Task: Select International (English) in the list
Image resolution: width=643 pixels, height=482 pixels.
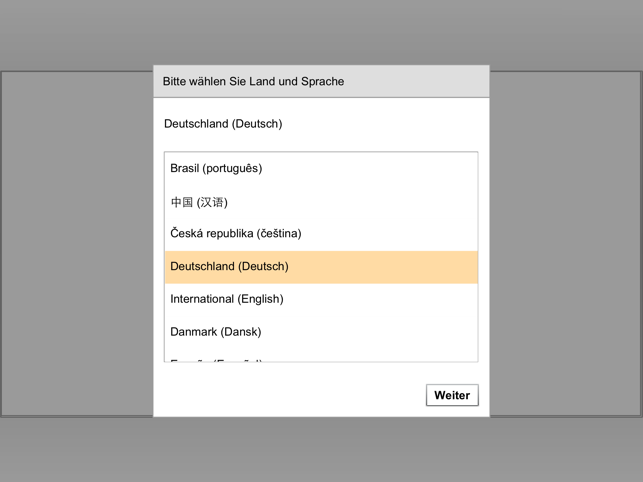Action: (226, 299)
